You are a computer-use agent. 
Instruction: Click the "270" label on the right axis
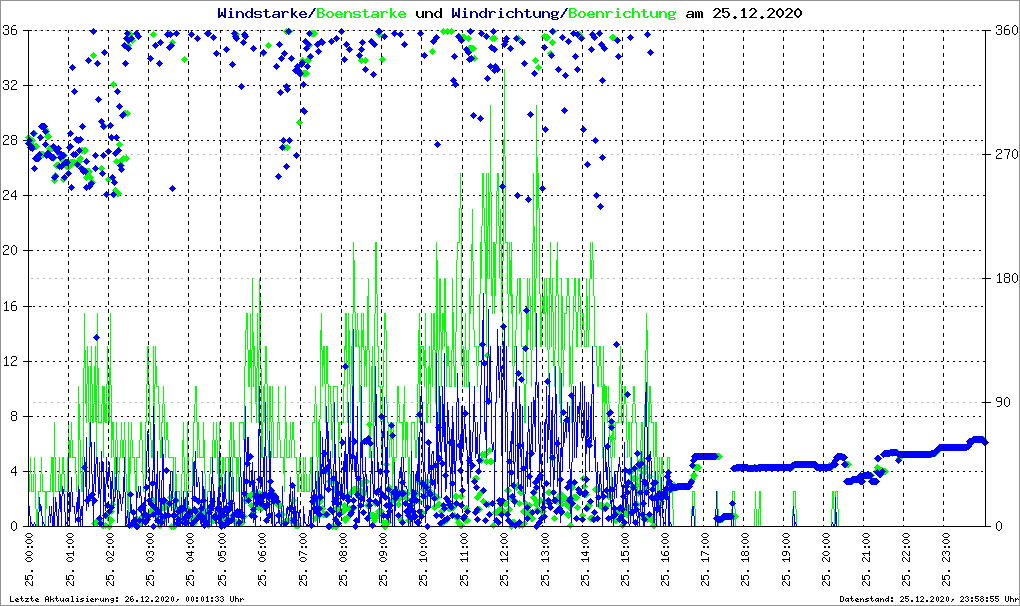pyautogui.click(x=1005, y=154)
